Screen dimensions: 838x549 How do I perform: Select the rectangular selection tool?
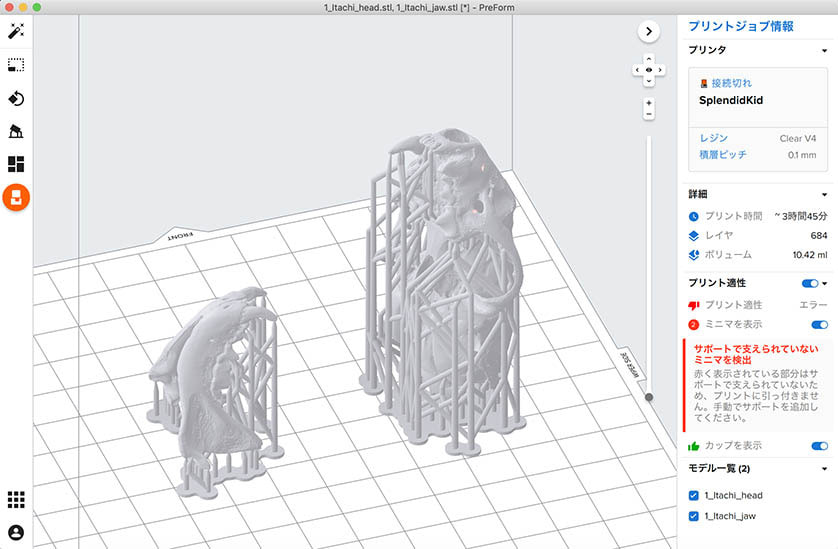pos(16,65)
